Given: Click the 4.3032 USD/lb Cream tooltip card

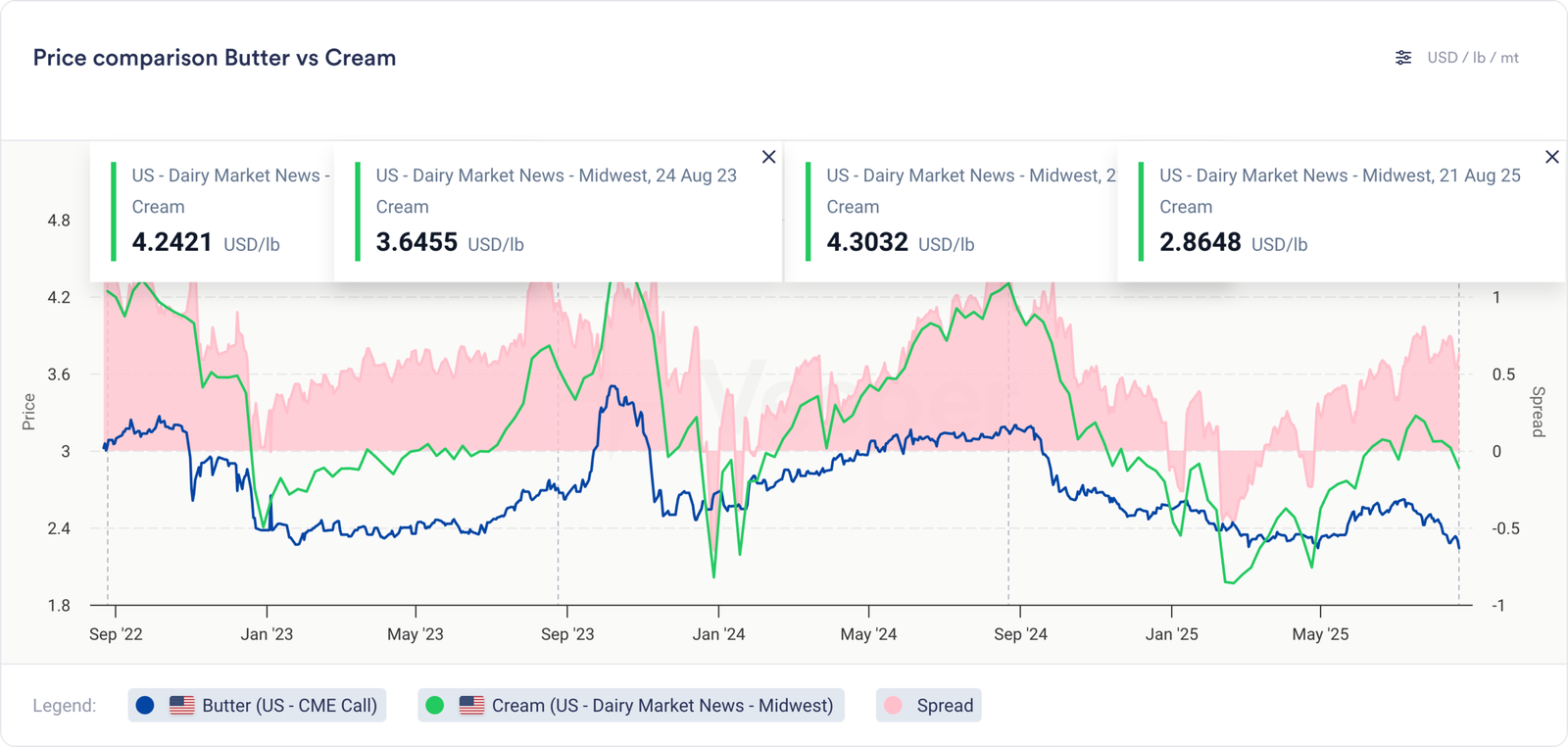Looking at the screenshot, I should (955, 213).
